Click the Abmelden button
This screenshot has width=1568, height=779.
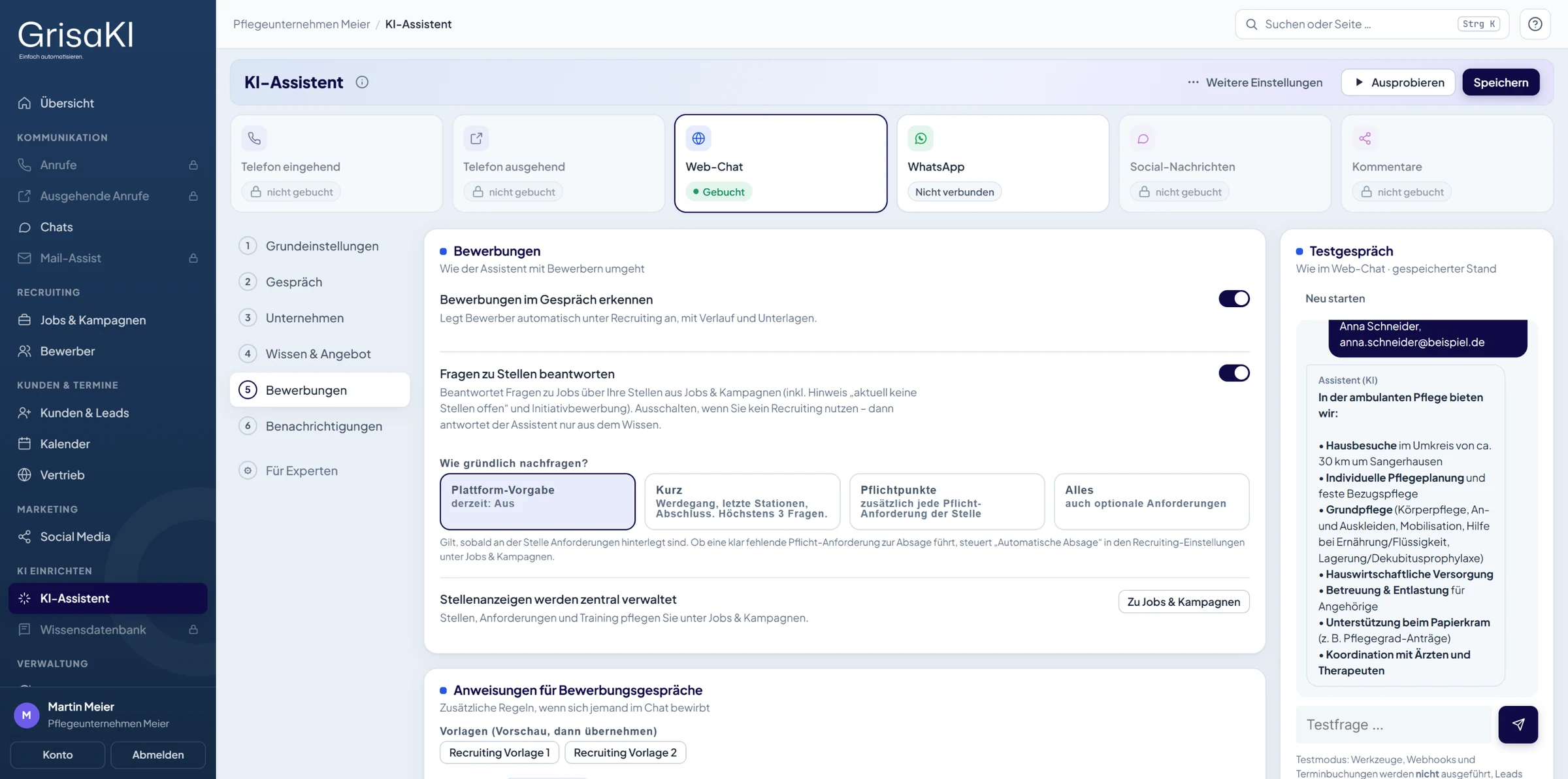pyautogui.click(x=157, y=755)
